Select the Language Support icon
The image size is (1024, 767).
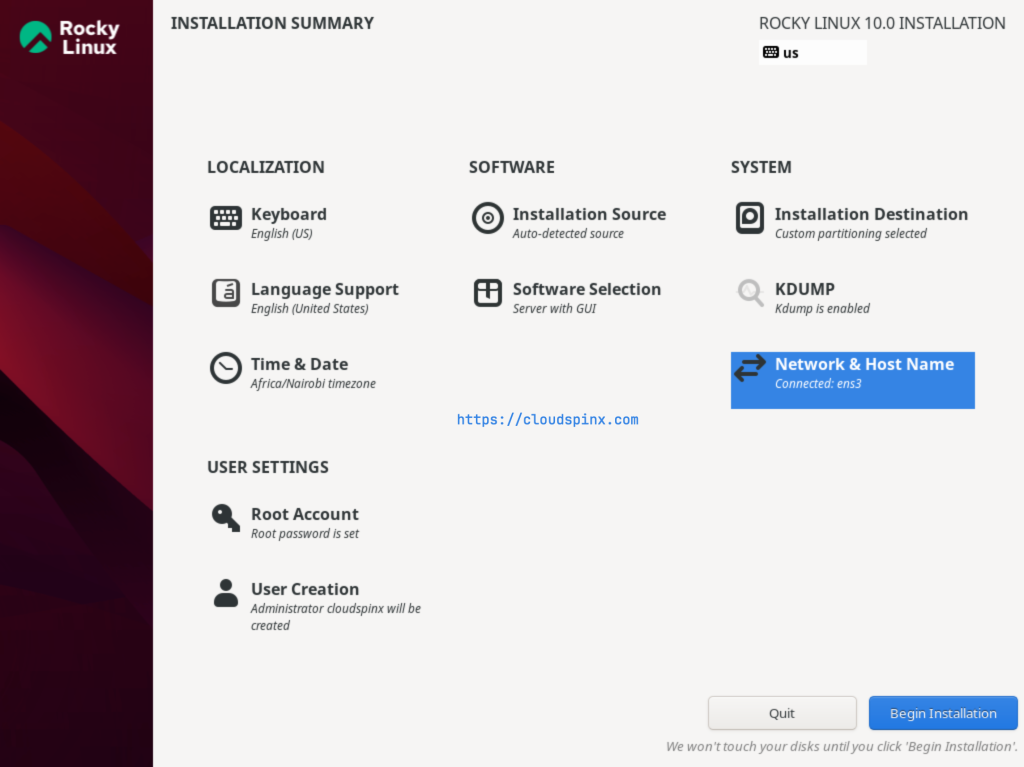click(x=225, y=292)
